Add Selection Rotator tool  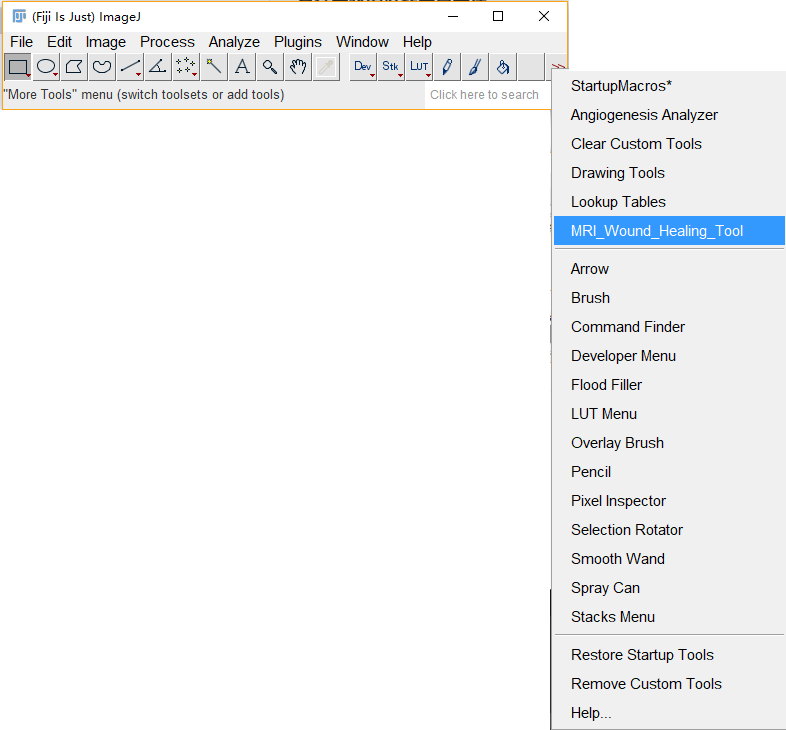pos(669,530)
